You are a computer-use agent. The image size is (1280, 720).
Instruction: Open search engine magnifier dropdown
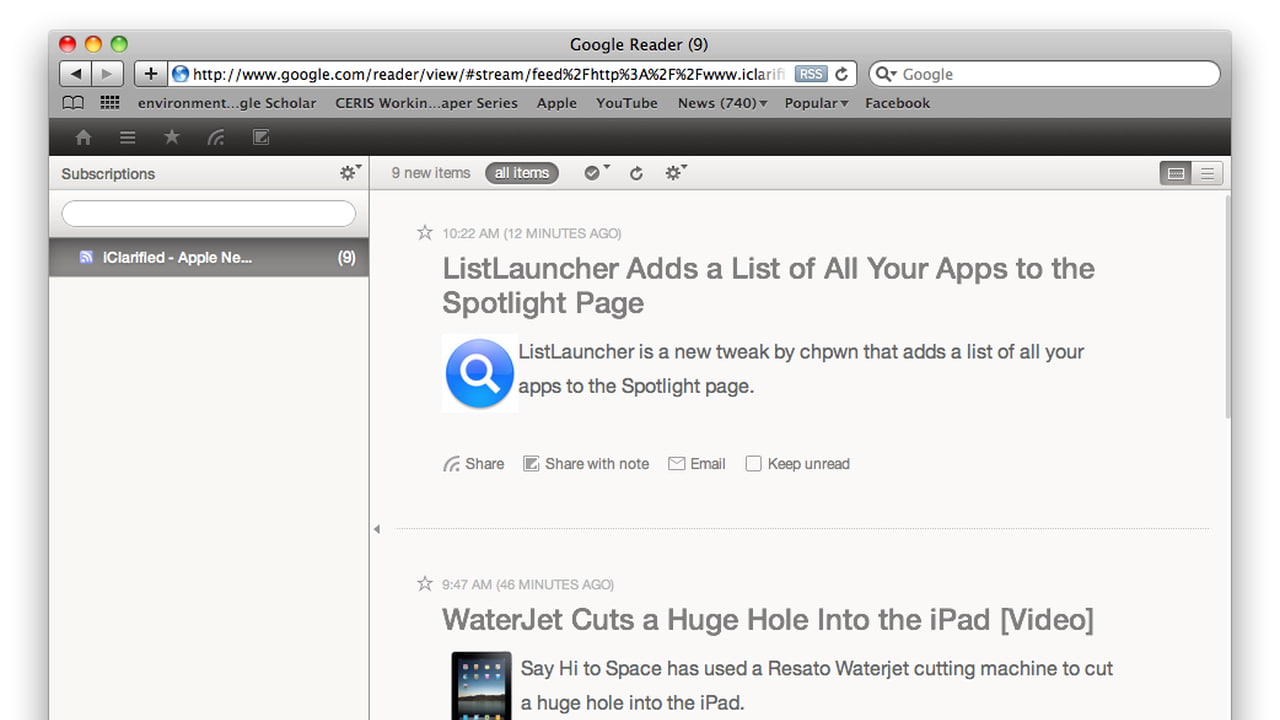pos(886,74)
